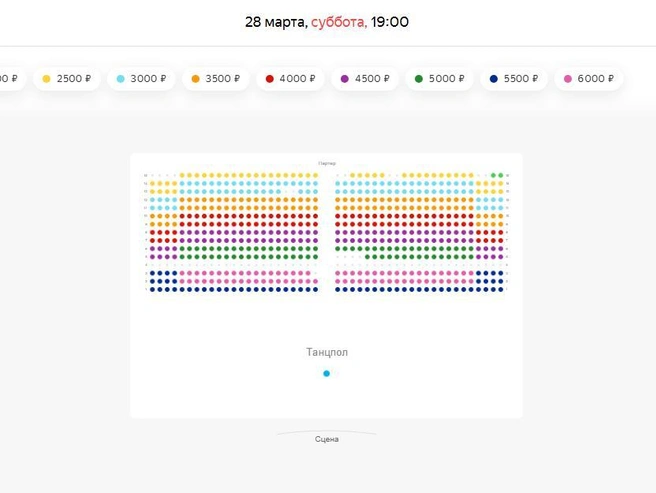Select the 3000 ₽ price filter chip
656x493 pixels.
click(141, 79)
